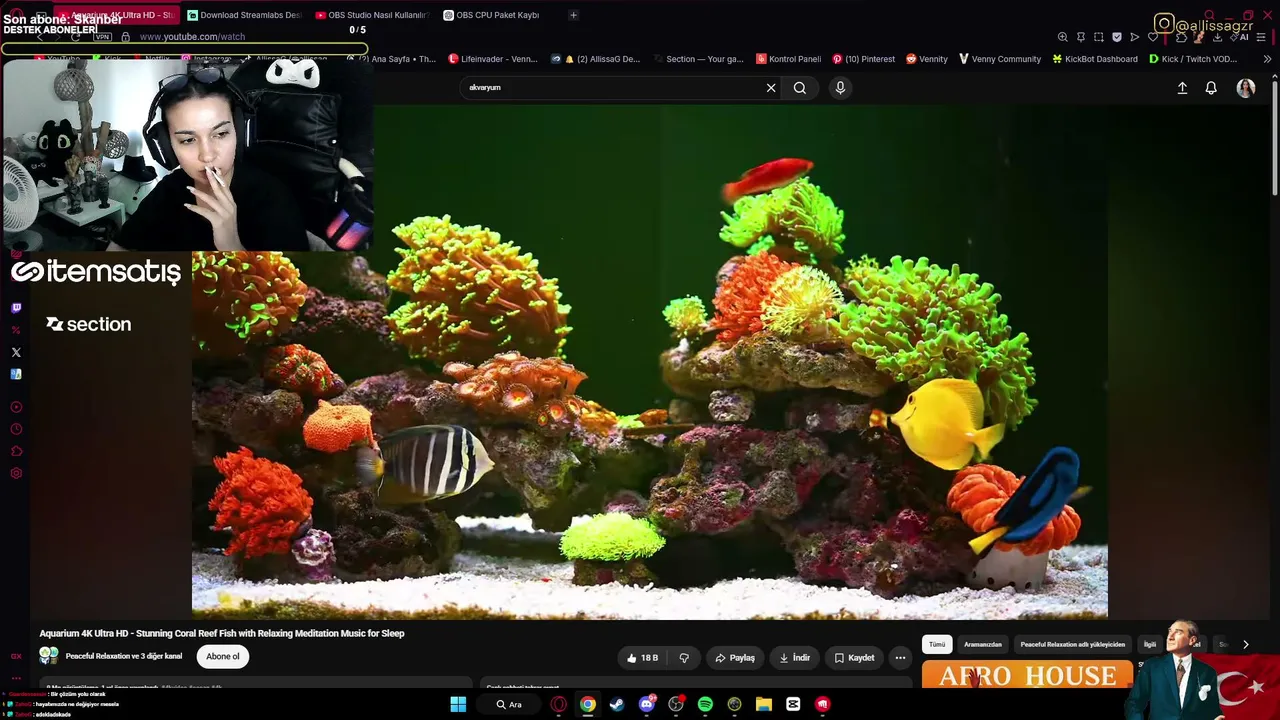The width and height of the screenshot is (1280, 720).
Task: Click the İndir download button
Action: [x=795, y=658]
